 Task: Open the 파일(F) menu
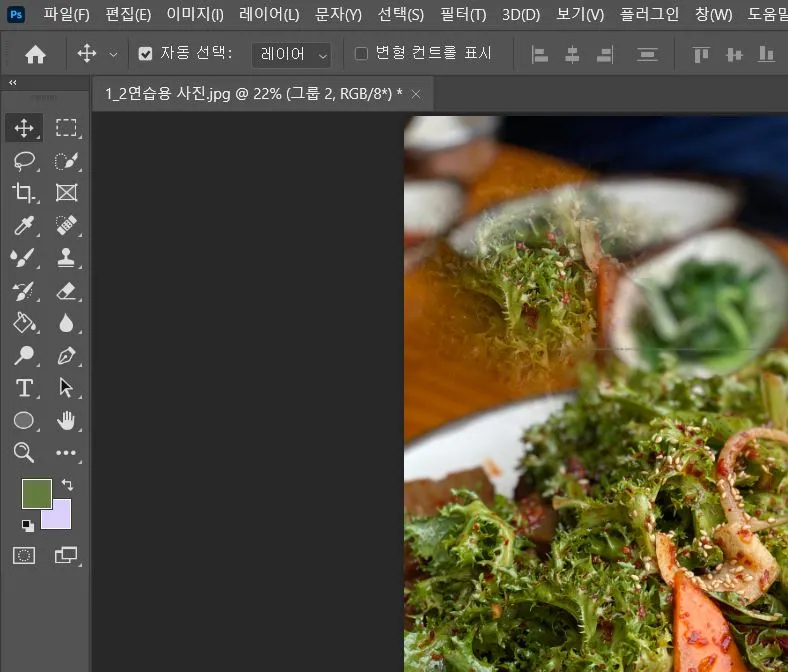pyautogui.click(x=66, y=14)
